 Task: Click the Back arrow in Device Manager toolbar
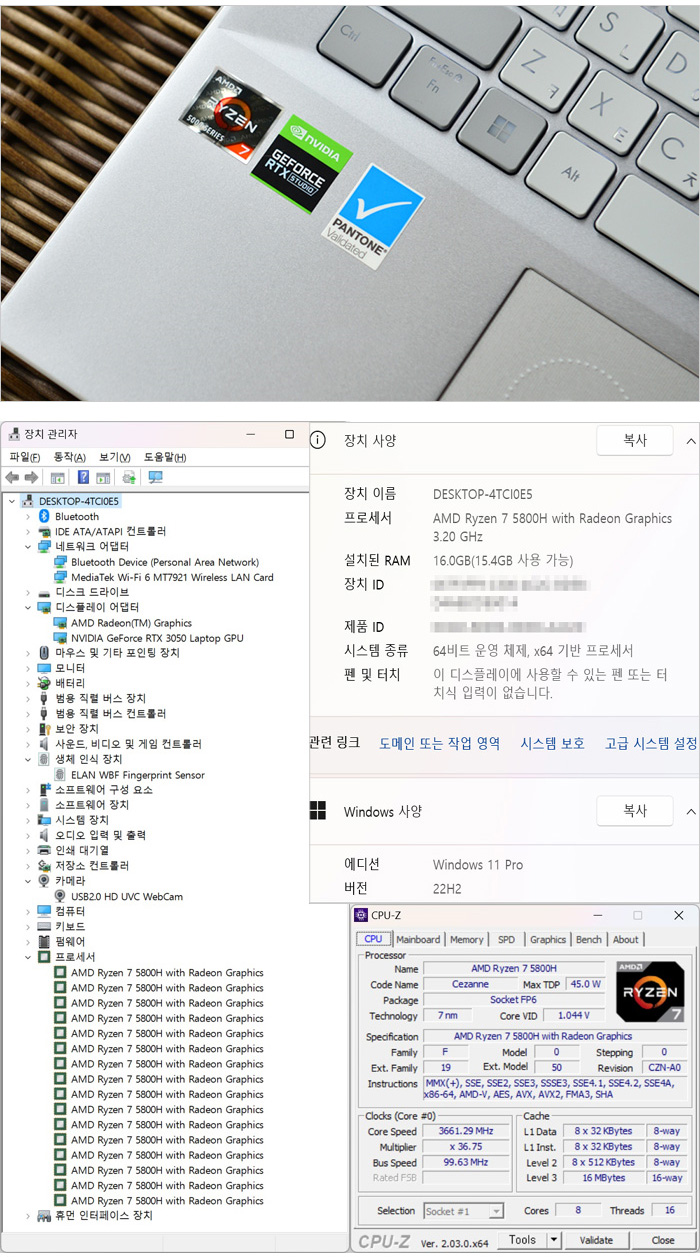(12, 477)
